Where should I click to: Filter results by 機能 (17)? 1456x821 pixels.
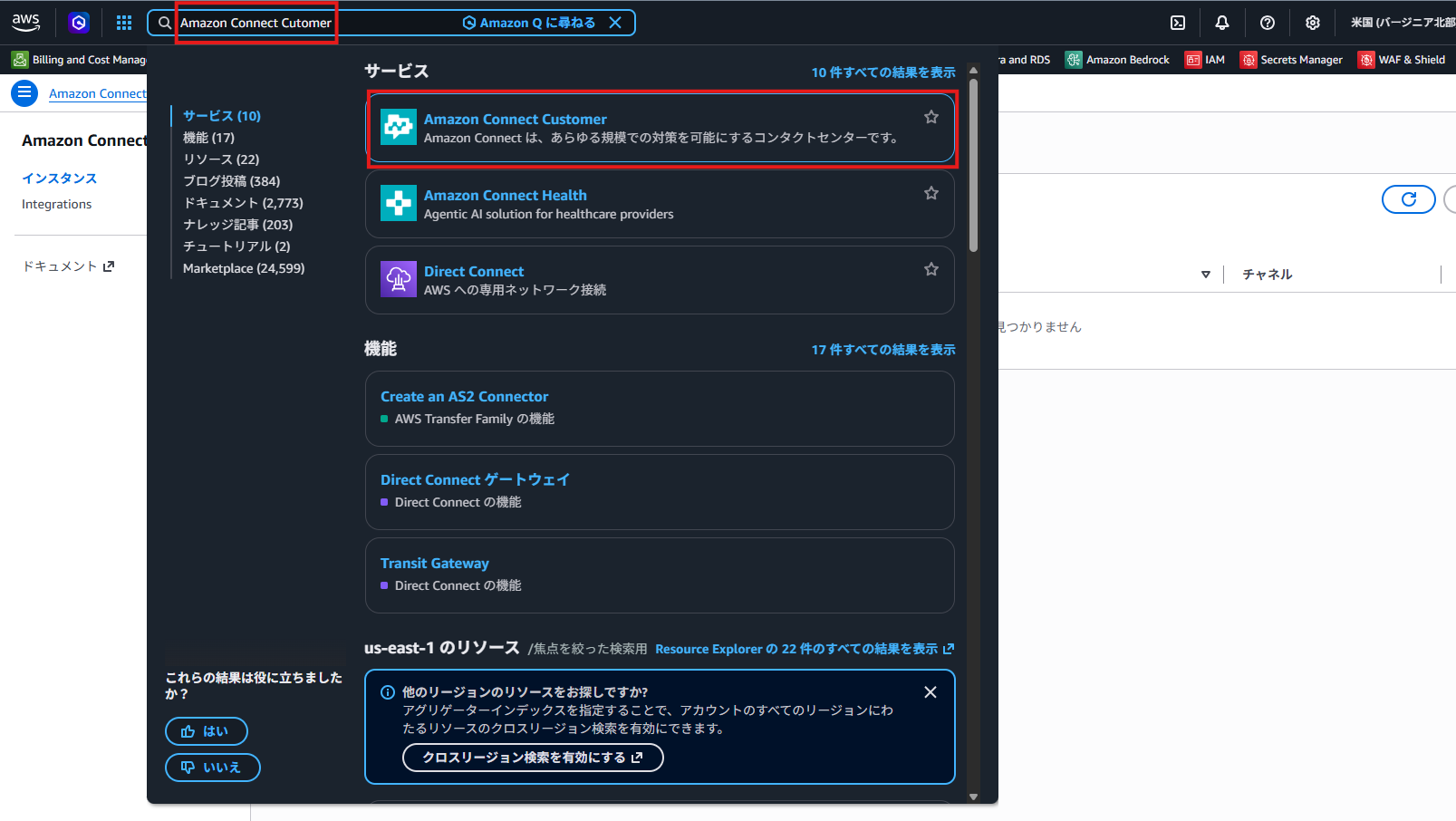(208, 138)
